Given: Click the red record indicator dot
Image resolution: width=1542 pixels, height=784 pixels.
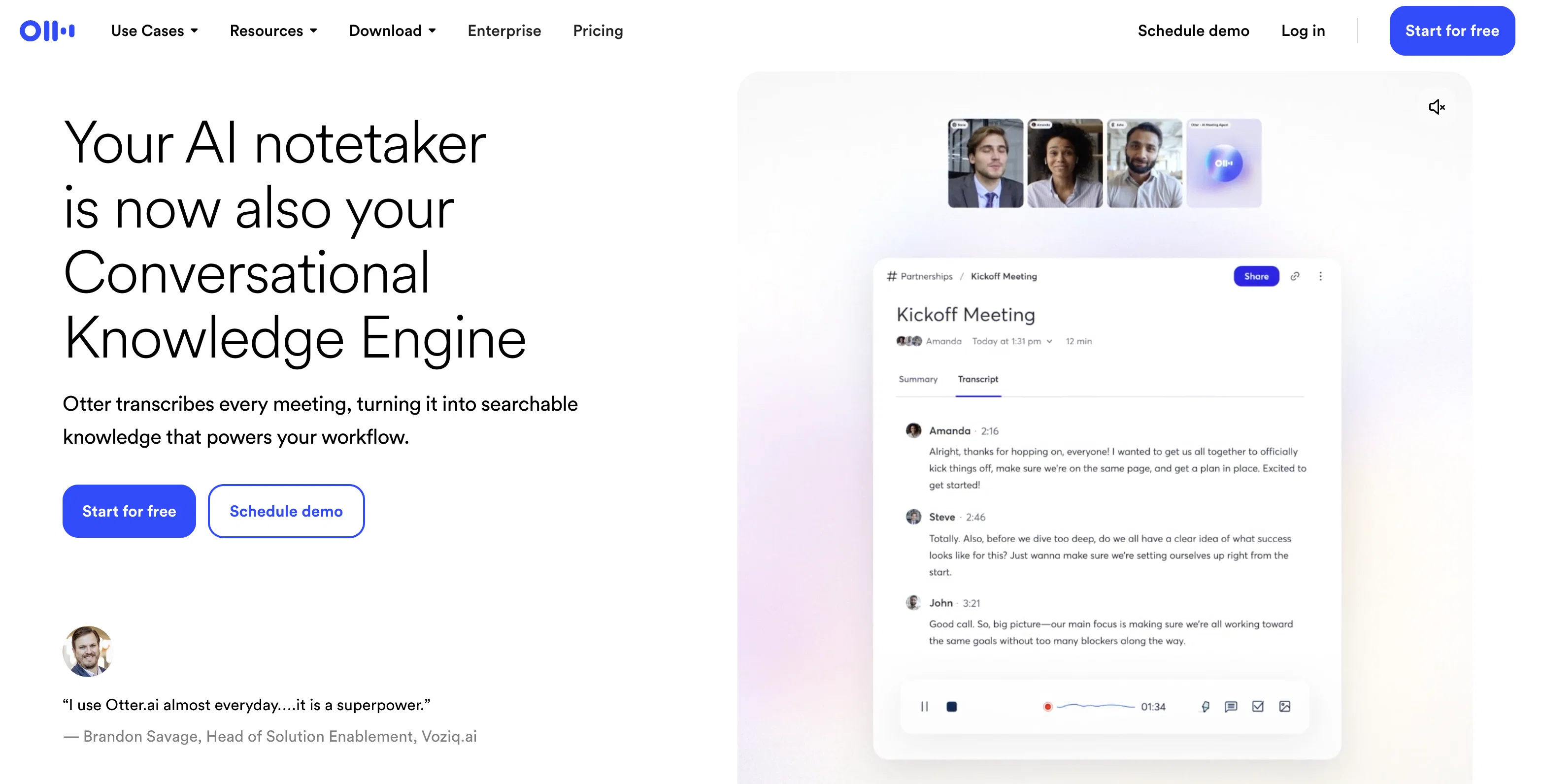Looking at the screenshot, I should [x=1047, y=707].
